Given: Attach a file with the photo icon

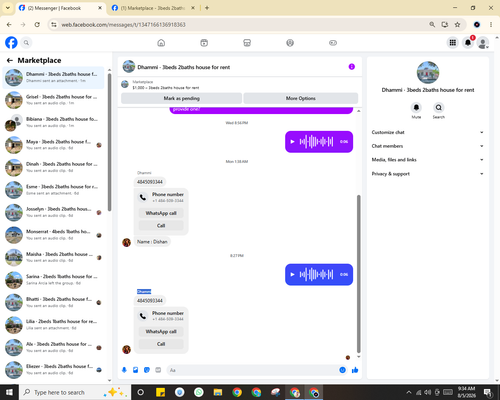Looking at the screenshot, I should click(x=135, y=370).
